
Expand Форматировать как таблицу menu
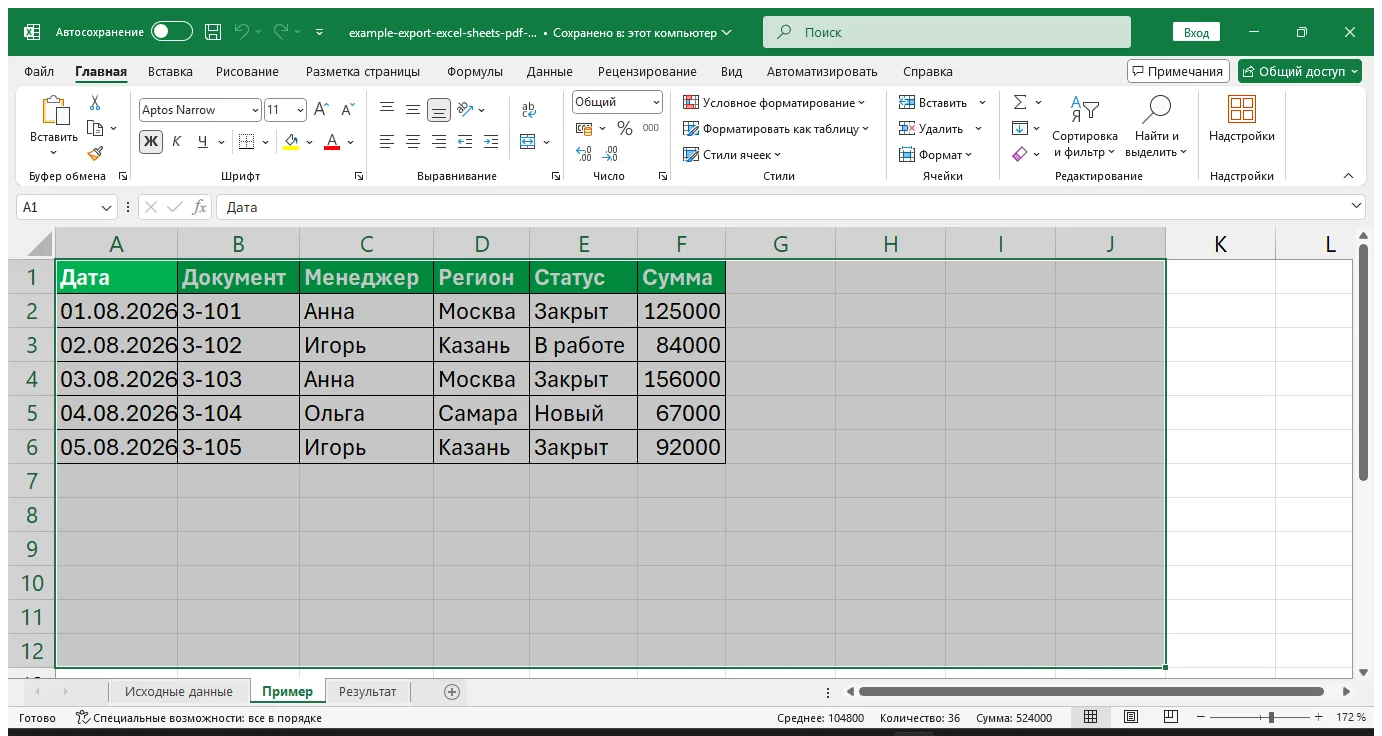coord(776,129)
